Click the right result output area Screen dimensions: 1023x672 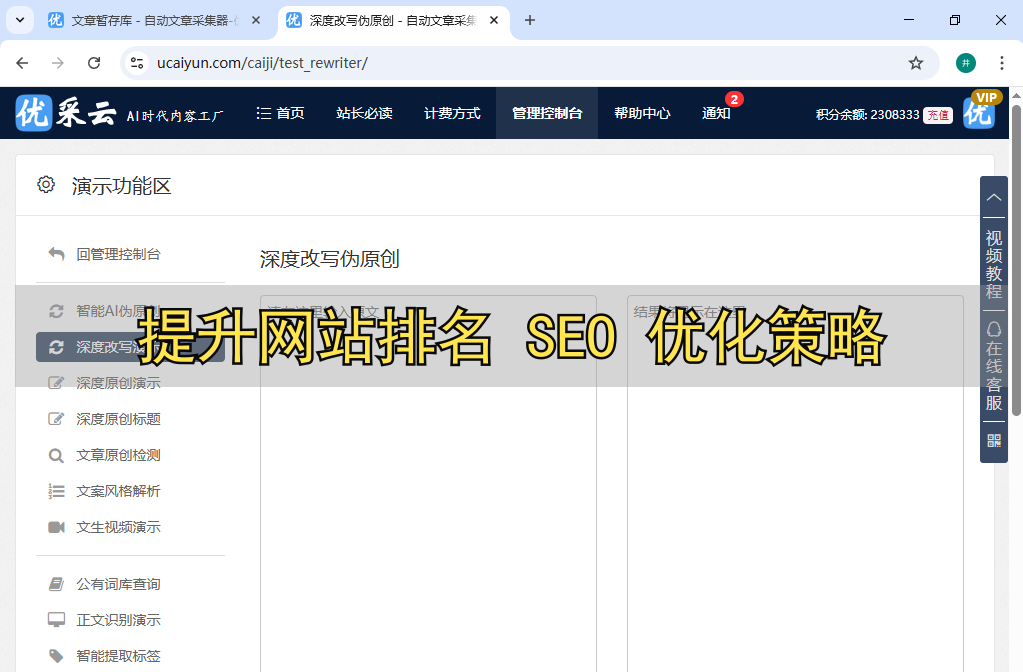795,483
